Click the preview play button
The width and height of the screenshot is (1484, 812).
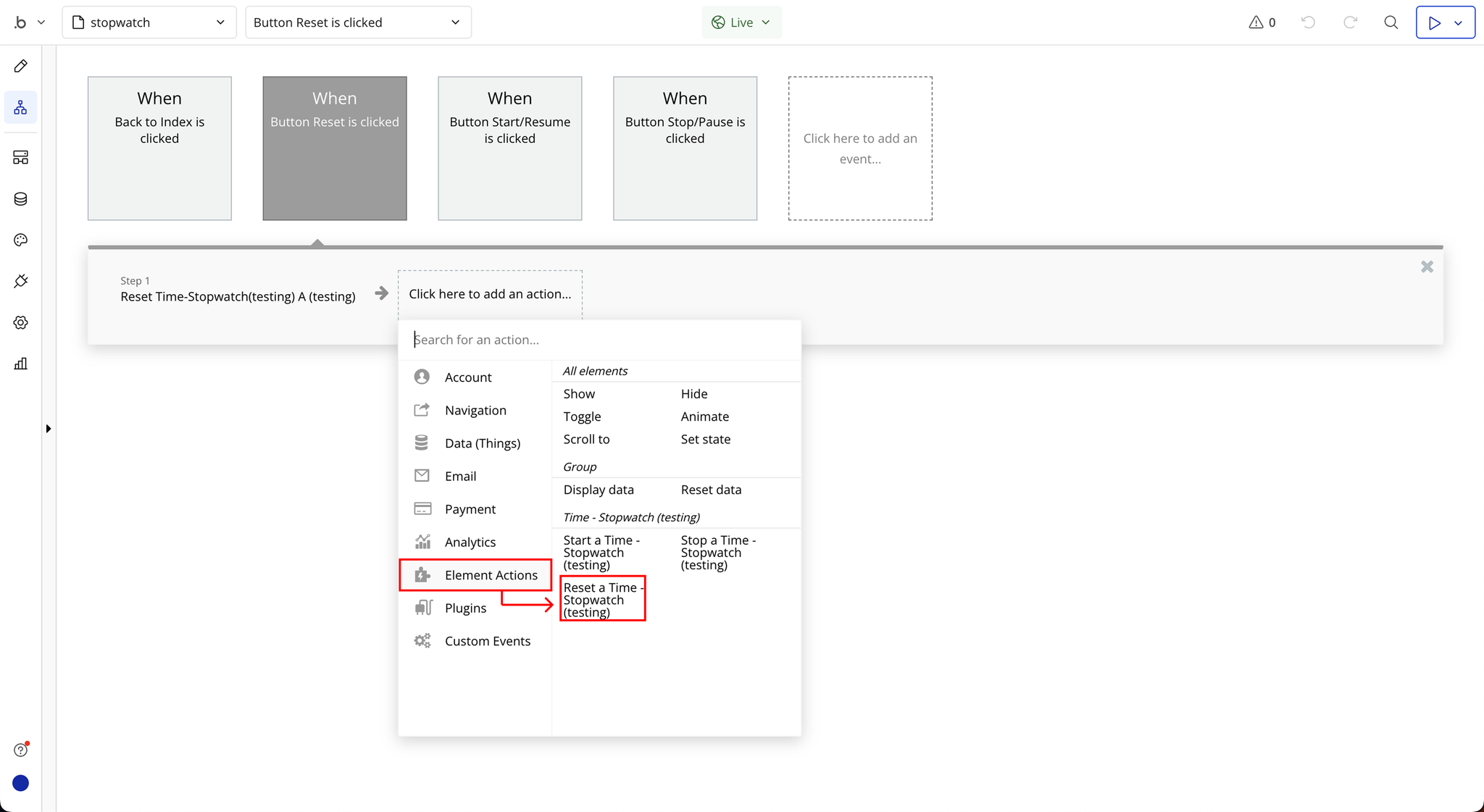1434,22
